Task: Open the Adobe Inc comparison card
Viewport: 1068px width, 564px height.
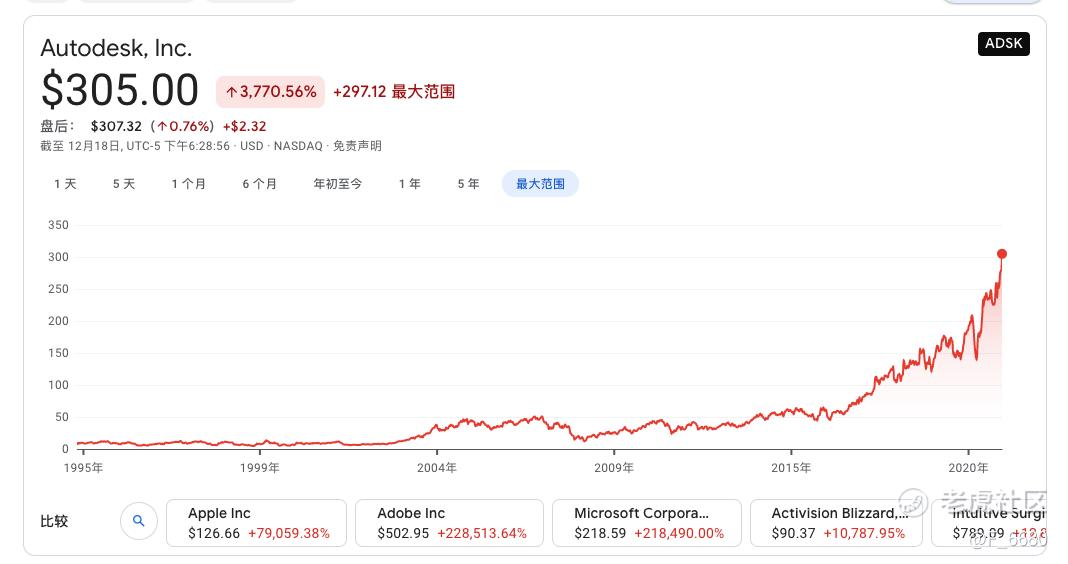Action: [450, 522]
